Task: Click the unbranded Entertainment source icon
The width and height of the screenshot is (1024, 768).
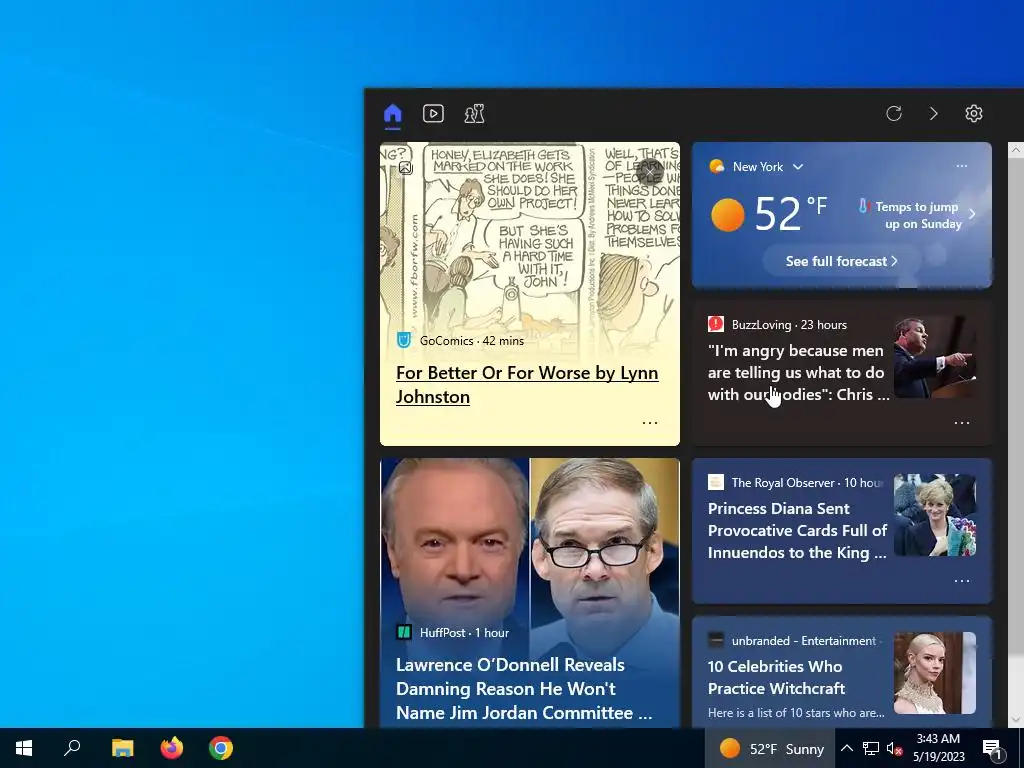Action: pyautogui.click(x=716, y=640)
